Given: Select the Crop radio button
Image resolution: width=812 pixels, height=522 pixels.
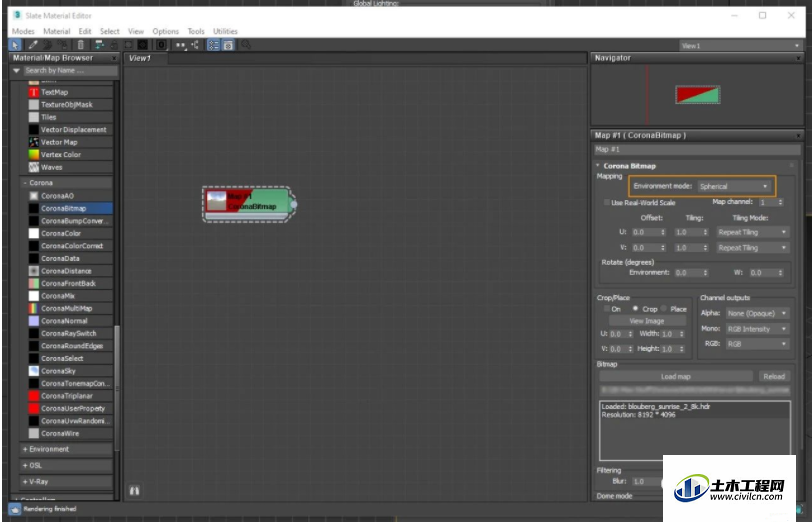Looking at the screenshot, I should (635, 308).
